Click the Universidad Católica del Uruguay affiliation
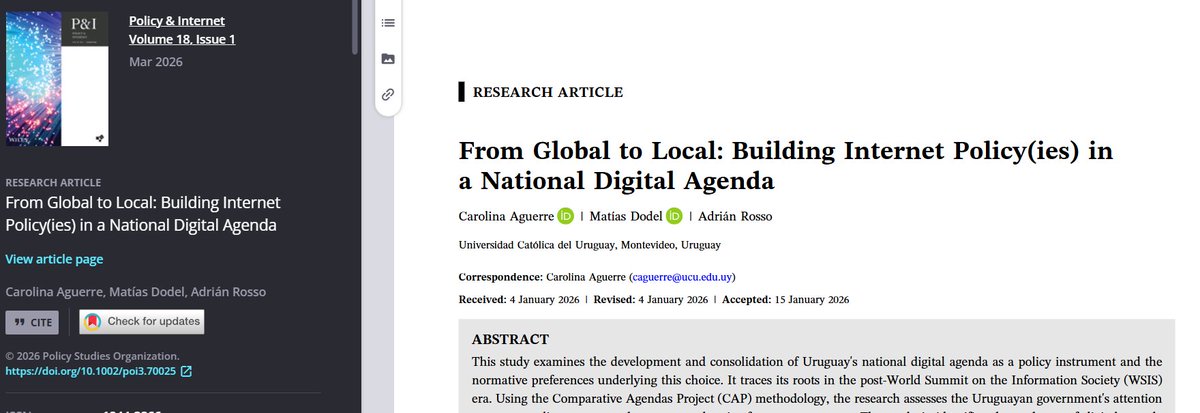This screenshot has height=413, width=1200. coord(590,245)
